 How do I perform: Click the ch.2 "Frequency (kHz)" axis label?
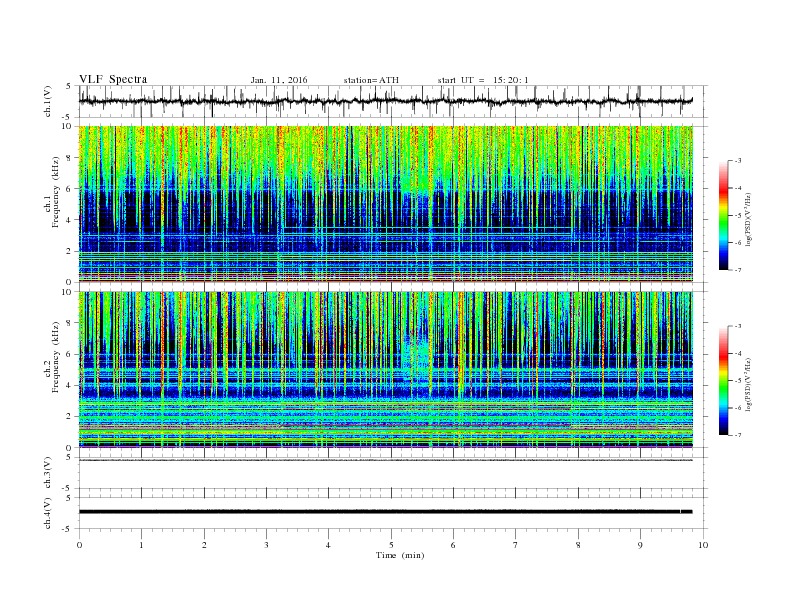(56, 358)
